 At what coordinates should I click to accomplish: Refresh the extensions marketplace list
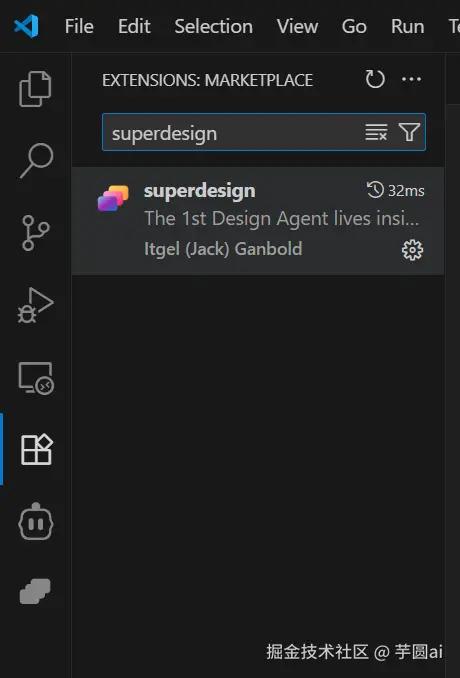pyautogui.click(x=375, y=79)
